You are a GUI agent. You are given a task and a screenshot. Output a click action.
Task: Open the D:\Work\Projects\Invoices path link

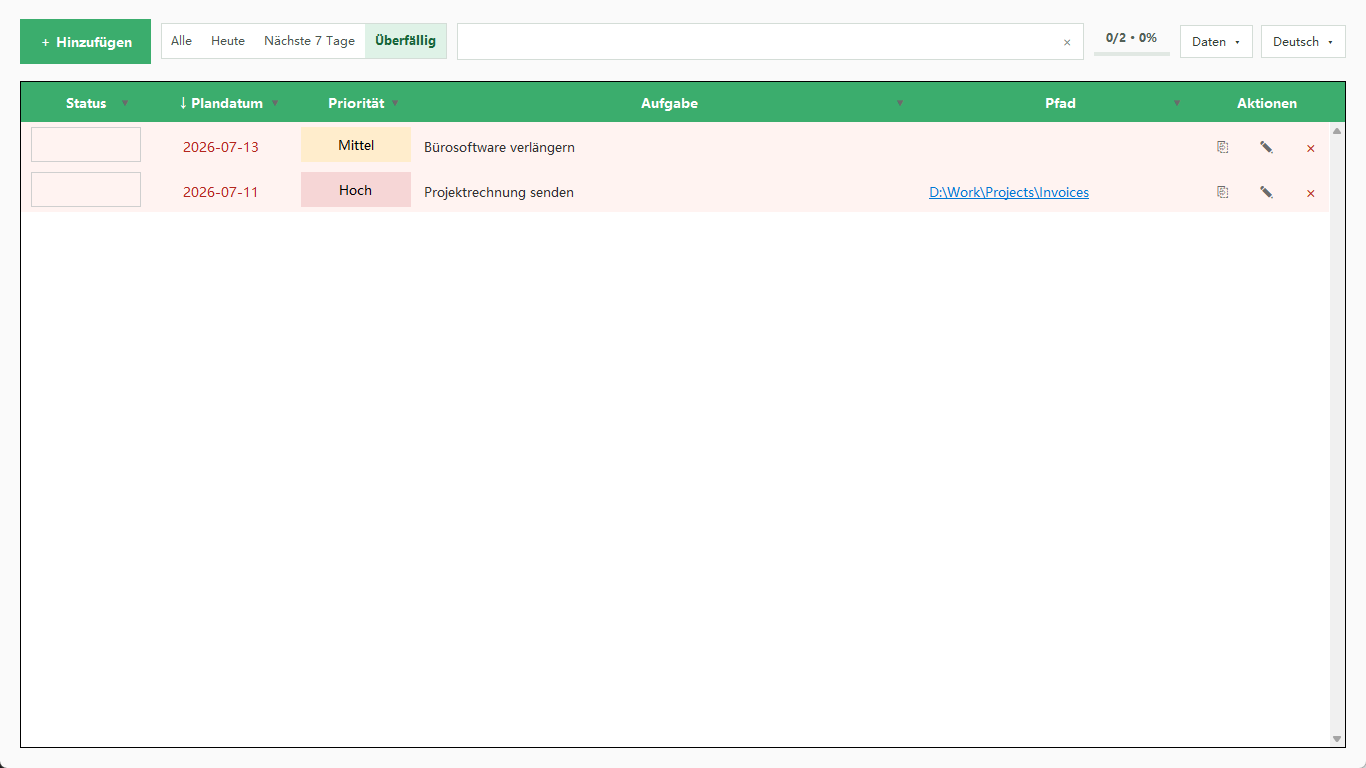1009,192
